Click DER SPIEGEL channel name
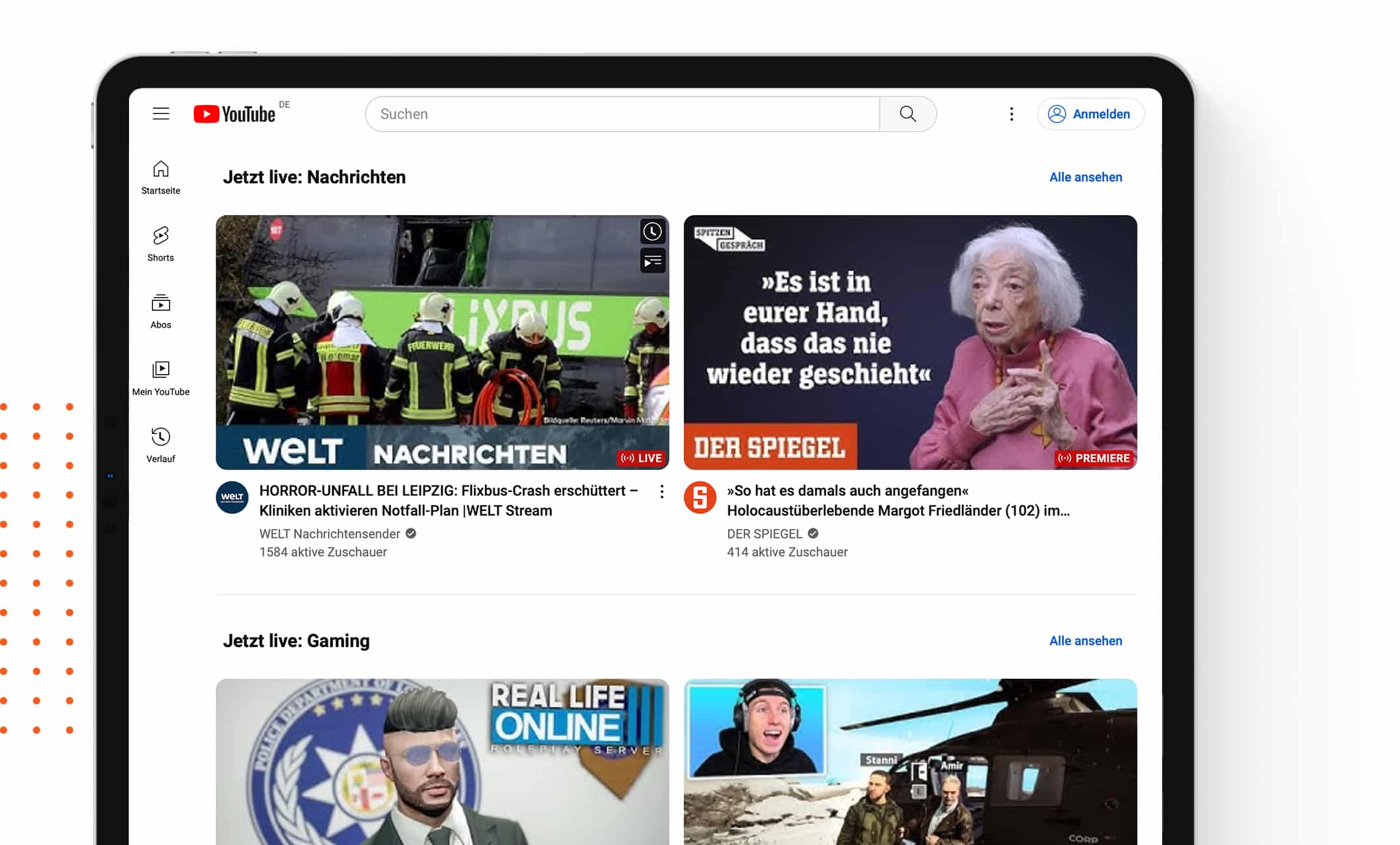This screenshot has width=1400, height=845. tap(765, 534)
